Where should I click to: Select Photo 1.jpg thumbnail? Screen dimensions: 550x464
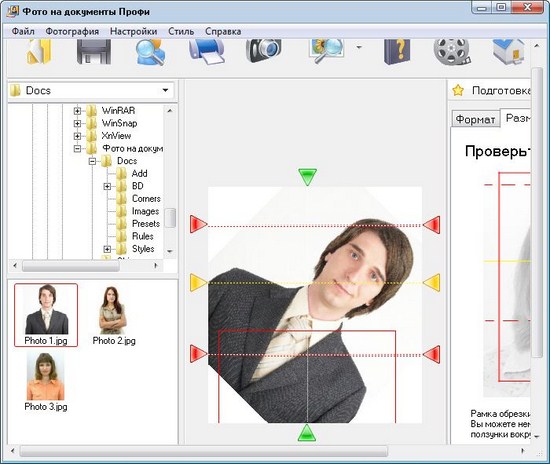[46, 315]
